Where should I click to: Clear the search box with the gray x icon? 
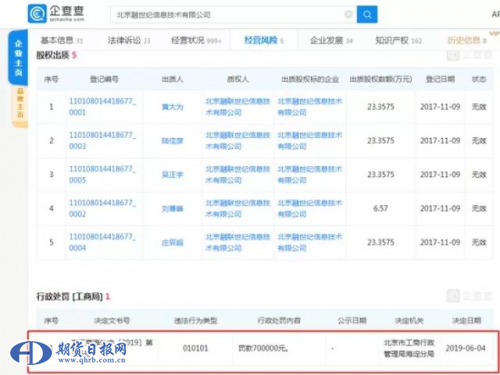pyautogui.click(x=349, y=14)
